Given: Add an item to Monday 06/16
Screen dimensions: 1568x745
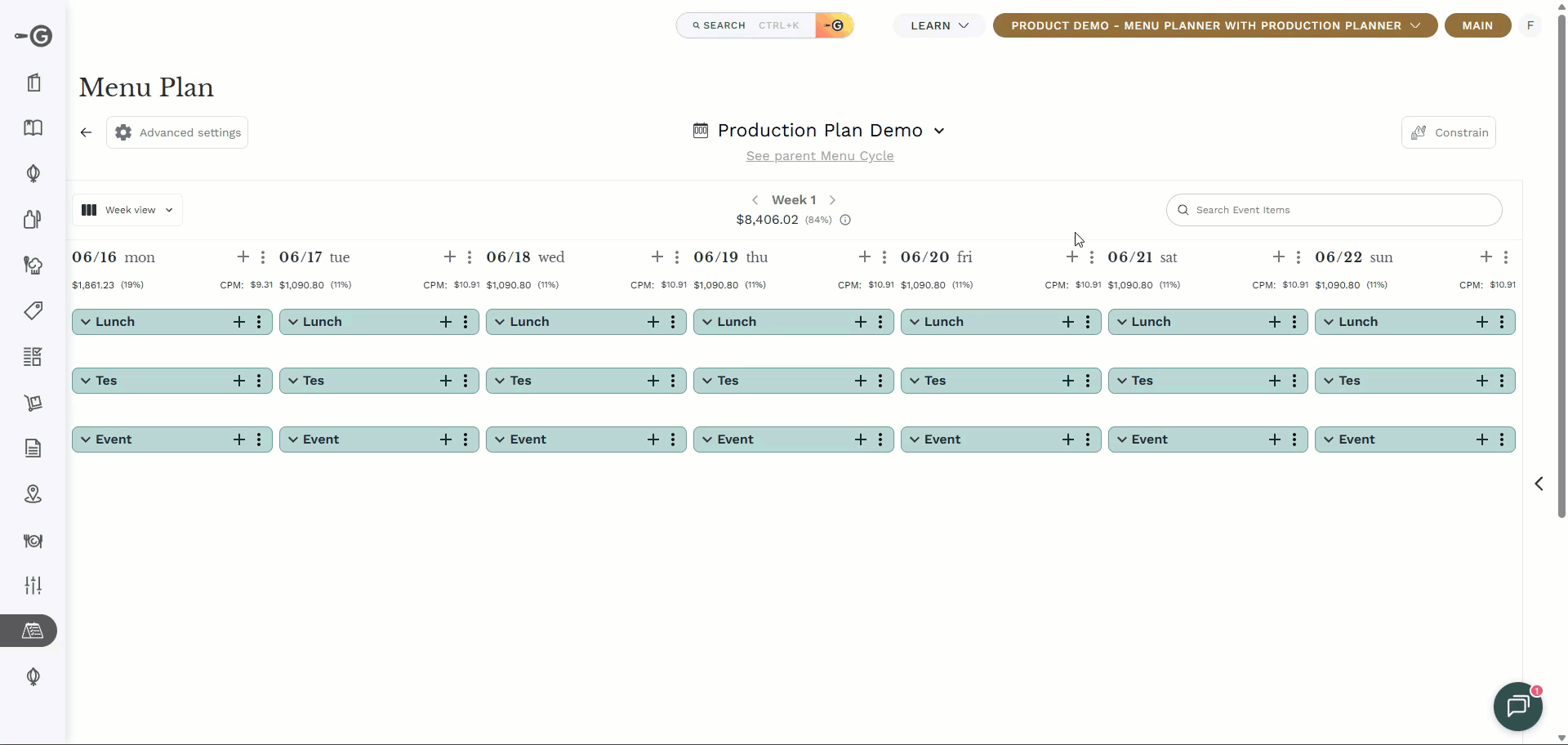Looking at the screenshot, I should 243,257.
